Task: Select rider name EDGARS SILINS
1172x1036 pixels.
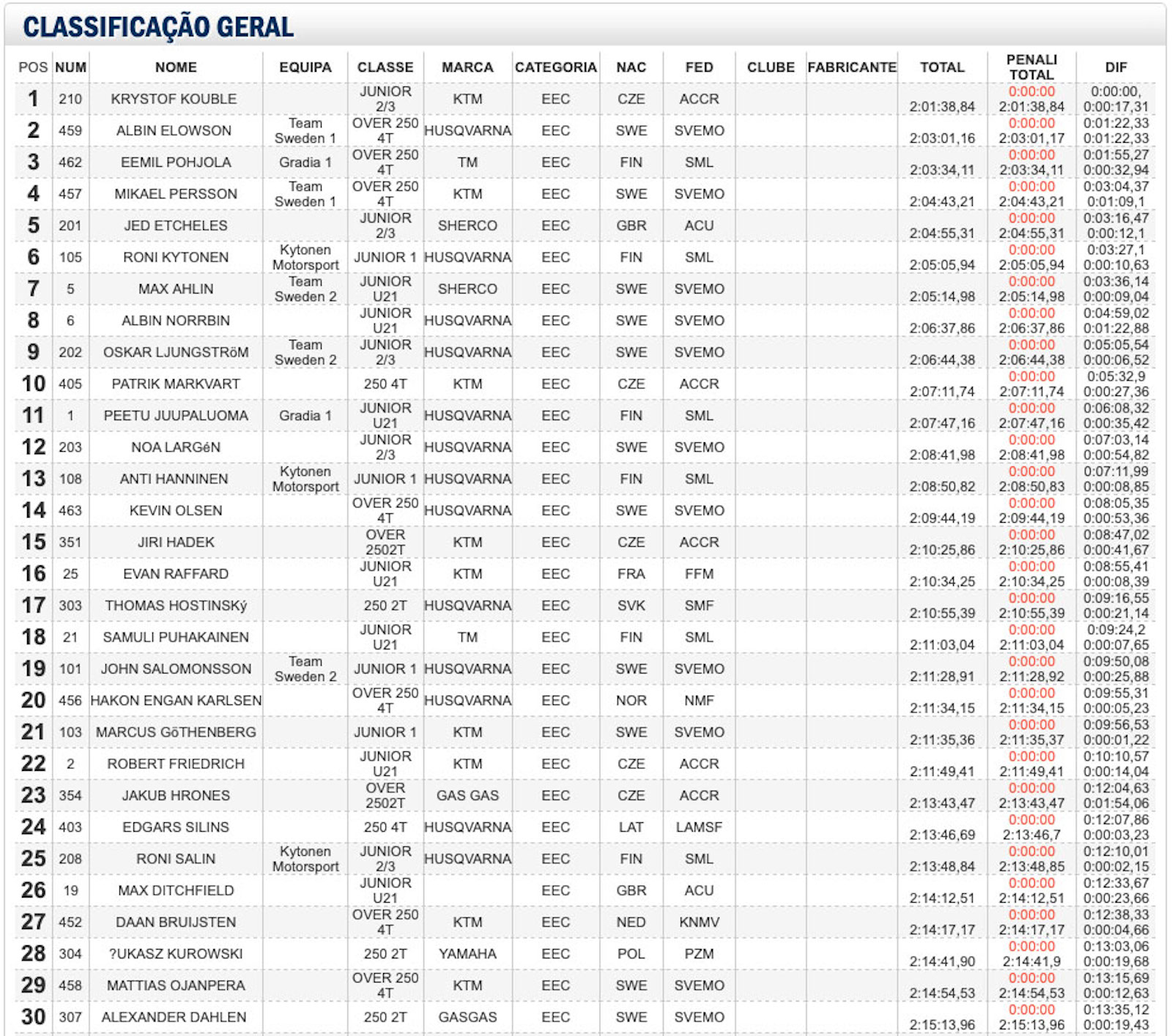Action: [x=176, y=827]
